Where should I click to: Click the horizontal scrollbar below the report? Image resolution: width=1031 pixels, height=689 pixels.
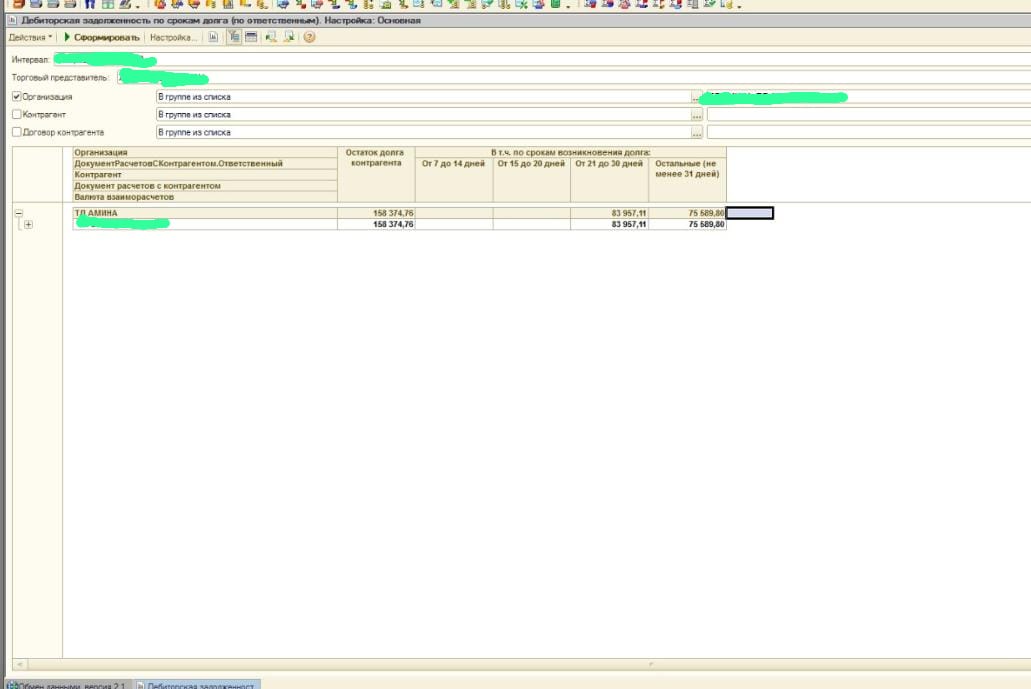pyautogui.click(x=500, y=664)
